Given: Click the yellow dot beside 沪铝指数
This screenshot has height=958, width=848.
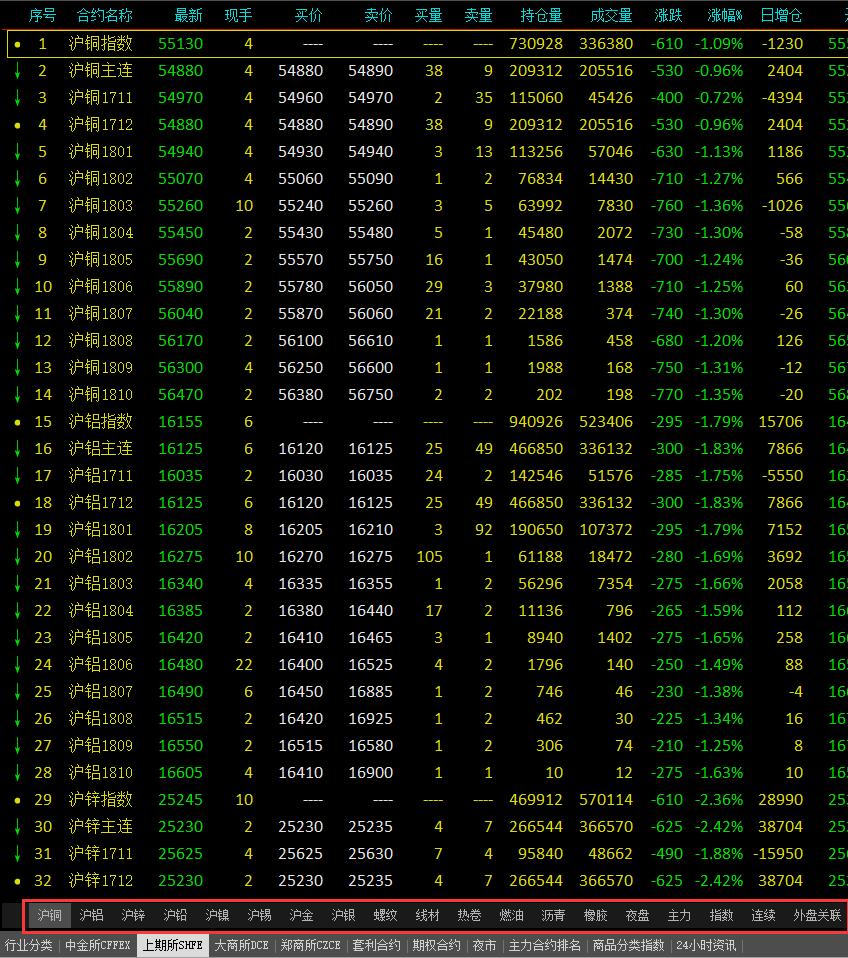Looking at the screenshot, I should point(17,422).
